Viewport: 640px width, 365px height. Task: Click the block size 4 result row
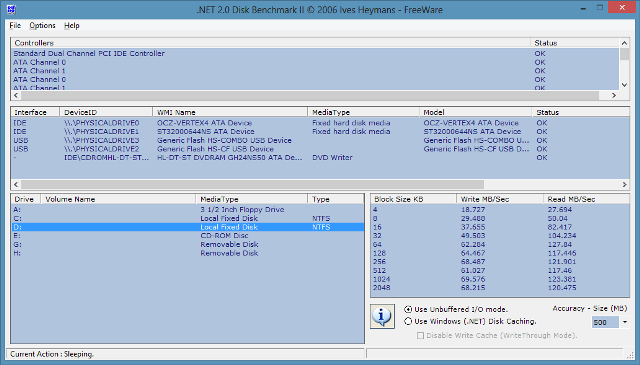point(500,209)
